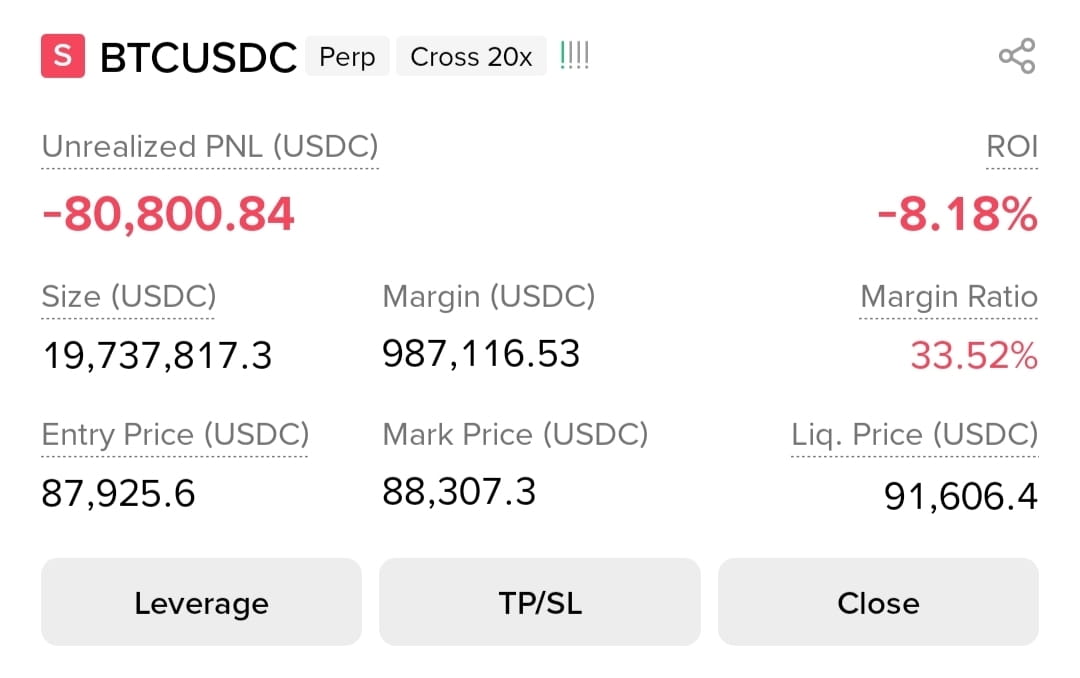The height and width of the screenshot is (678, 1080).
Task: Open the Leverage adjustment button
Action: [x=201, y=602]
